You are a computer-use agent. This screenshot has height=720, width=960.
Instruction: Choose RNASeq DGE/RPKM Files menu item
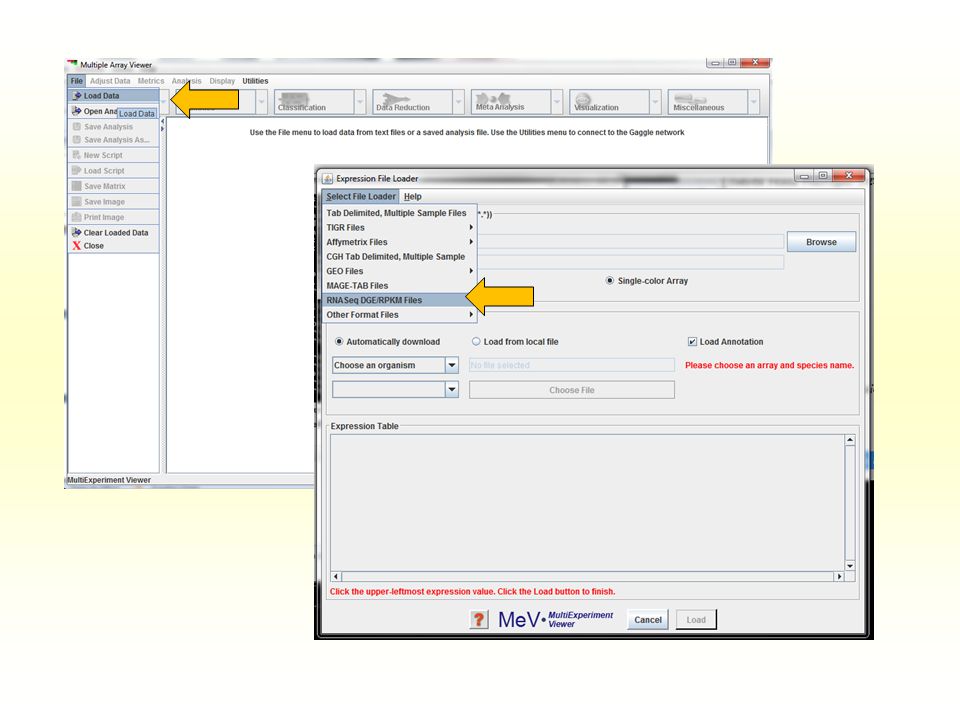(399, 300)
